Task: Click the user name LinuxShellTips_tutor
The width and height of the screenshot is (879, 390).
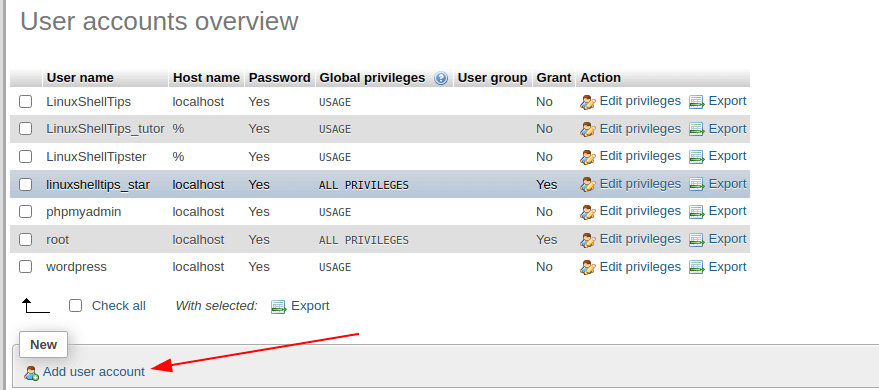Action: point(105,129)
